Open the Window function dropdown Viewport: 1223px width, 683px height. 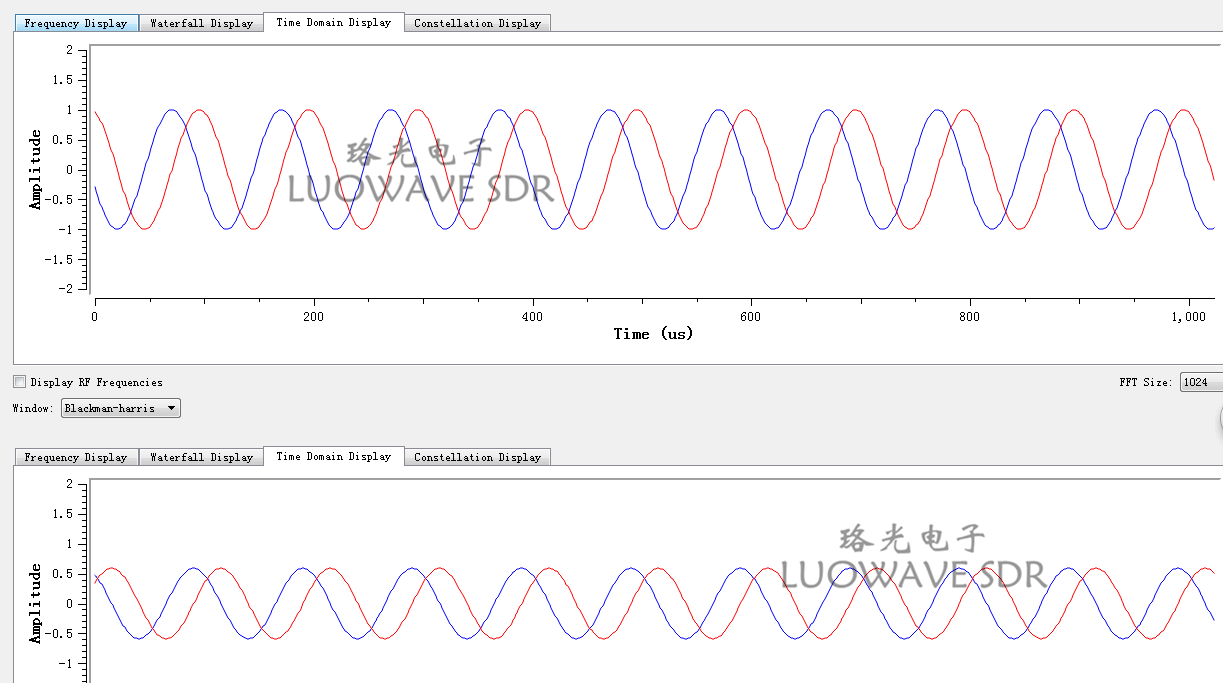click(120, 407)
